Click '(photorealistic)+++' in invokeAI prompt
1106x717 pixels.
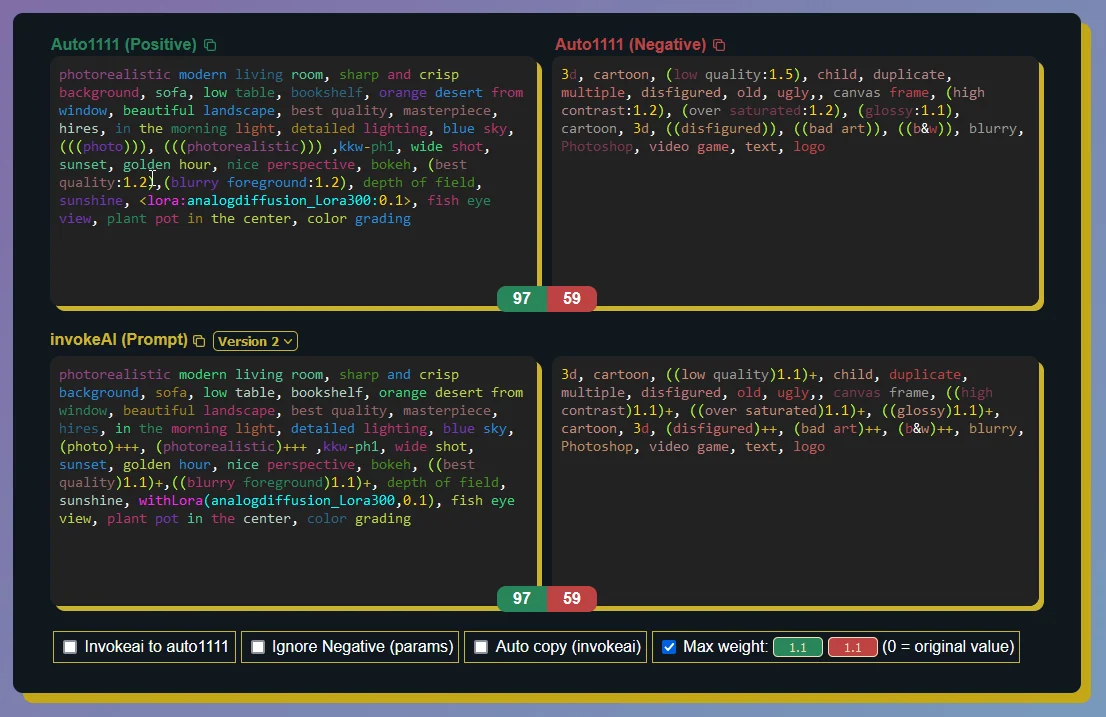point(231,447)
